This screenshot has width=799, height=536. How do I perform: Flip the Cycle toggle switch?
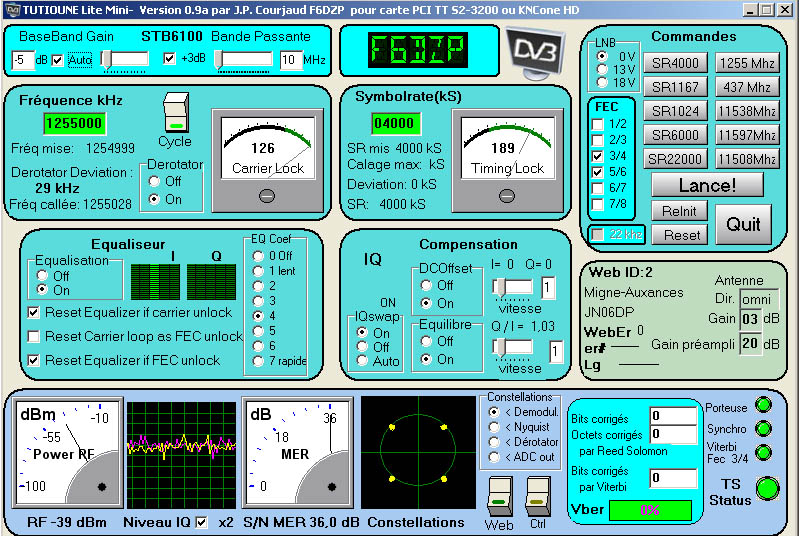pyautogui.click(x=176, y=113)
